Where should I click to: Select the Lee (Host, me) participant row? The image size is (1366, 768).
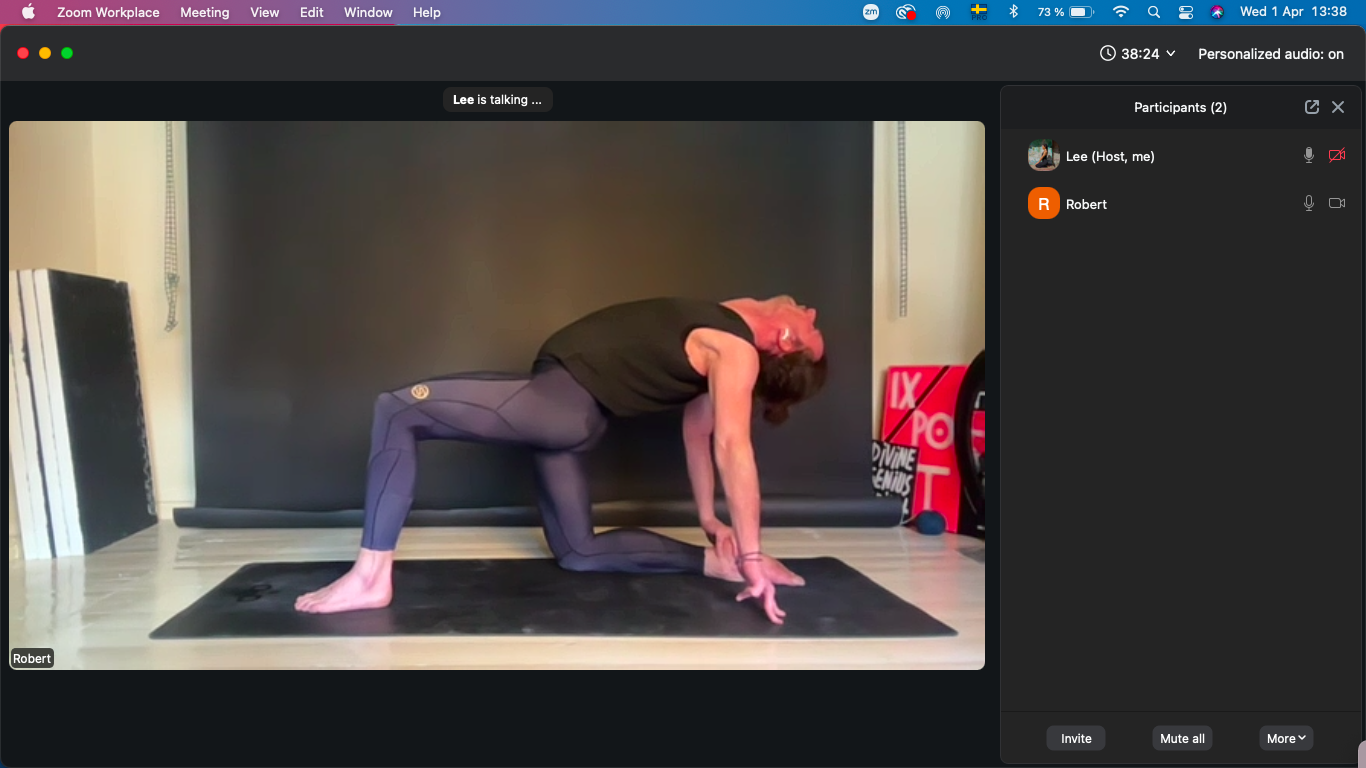pos(1181,156)
